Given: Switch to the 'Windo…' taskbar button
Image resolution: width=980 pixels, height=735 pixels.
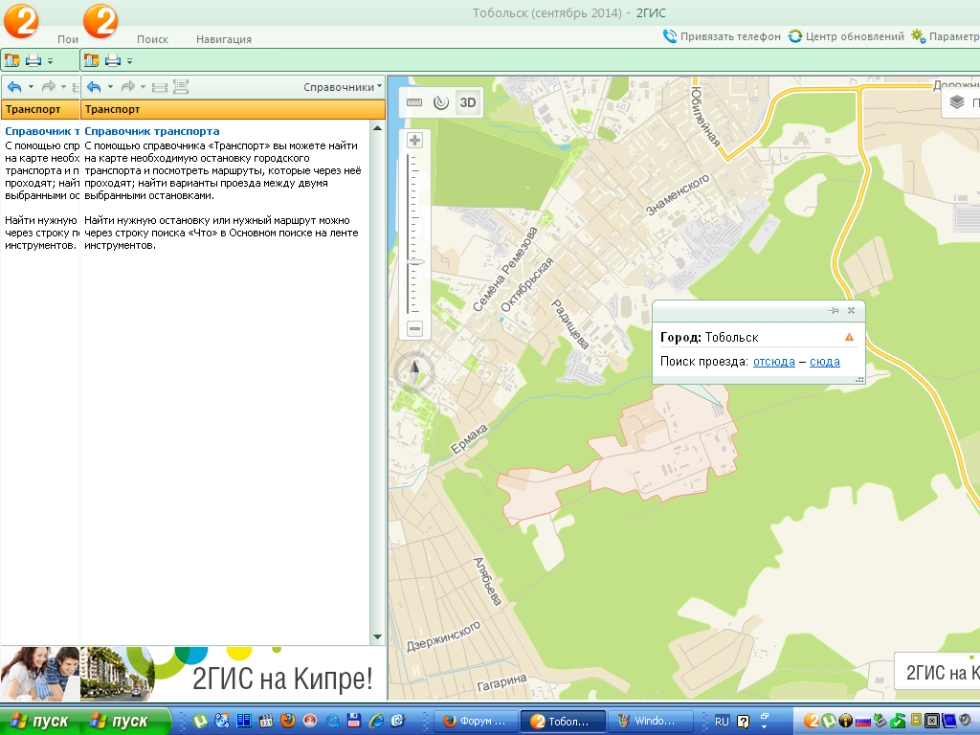Looking at the screenshot, I should 650,721.
